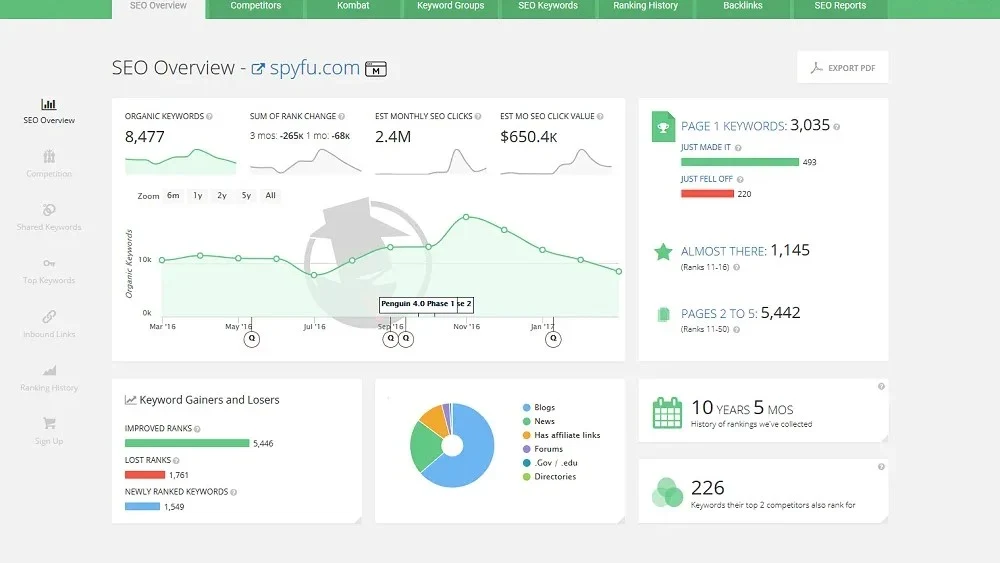Click the Penguin 4.0 Phase 1 event label
Viewport: 1000px width, 563px height.
click(x=418, y=304)
